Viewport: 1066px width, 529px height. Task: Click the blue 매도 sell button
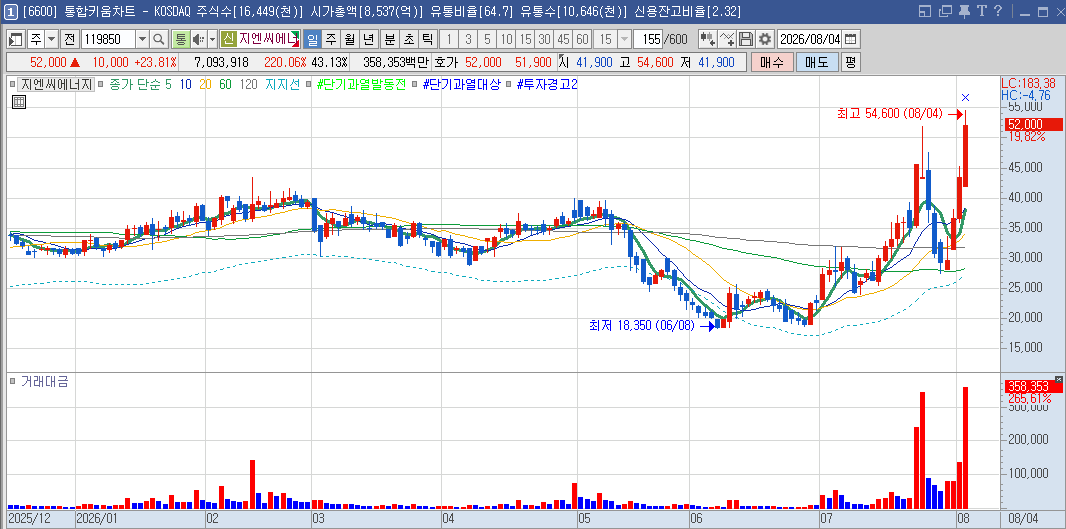point(816,63)
